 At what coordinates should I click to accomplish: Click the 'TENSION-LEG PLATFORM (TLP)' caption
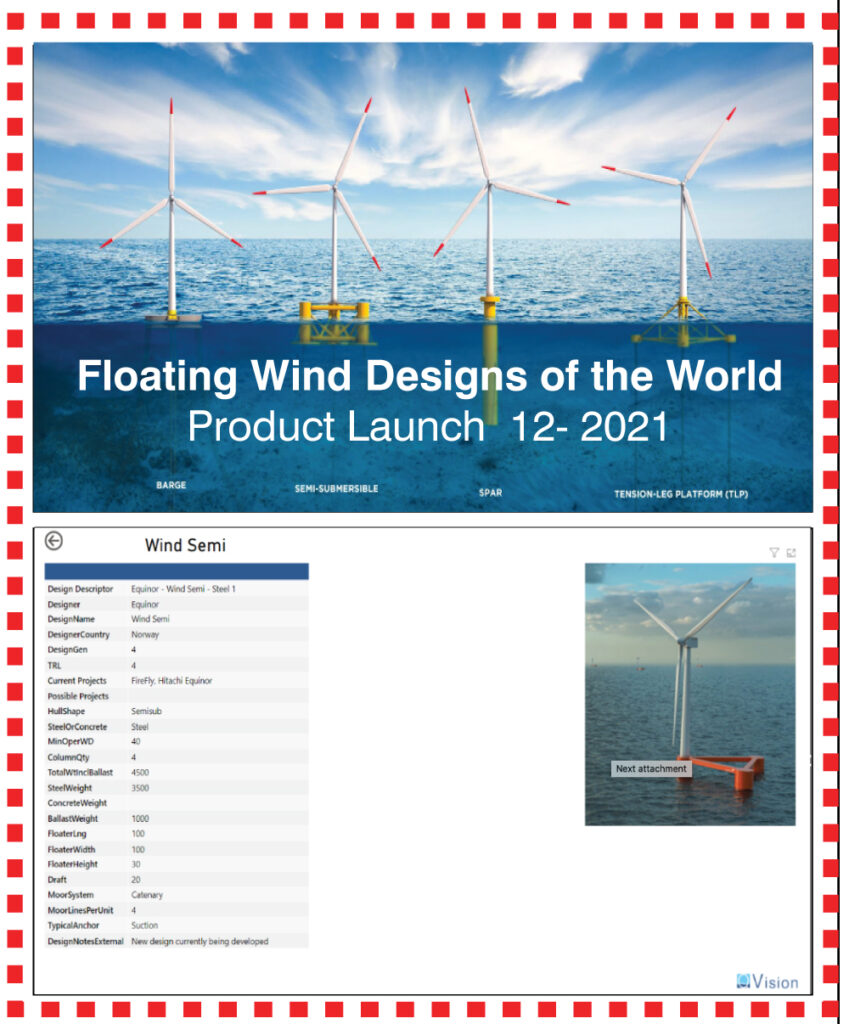tap(681, 494)
